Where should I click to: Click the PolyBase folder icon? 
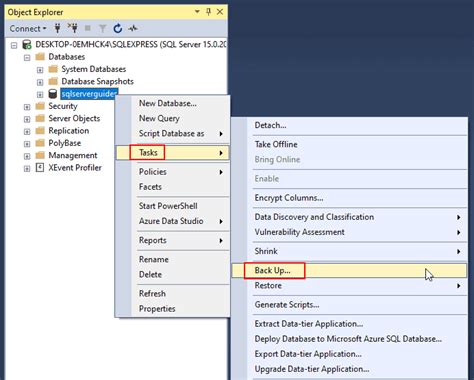40,143
